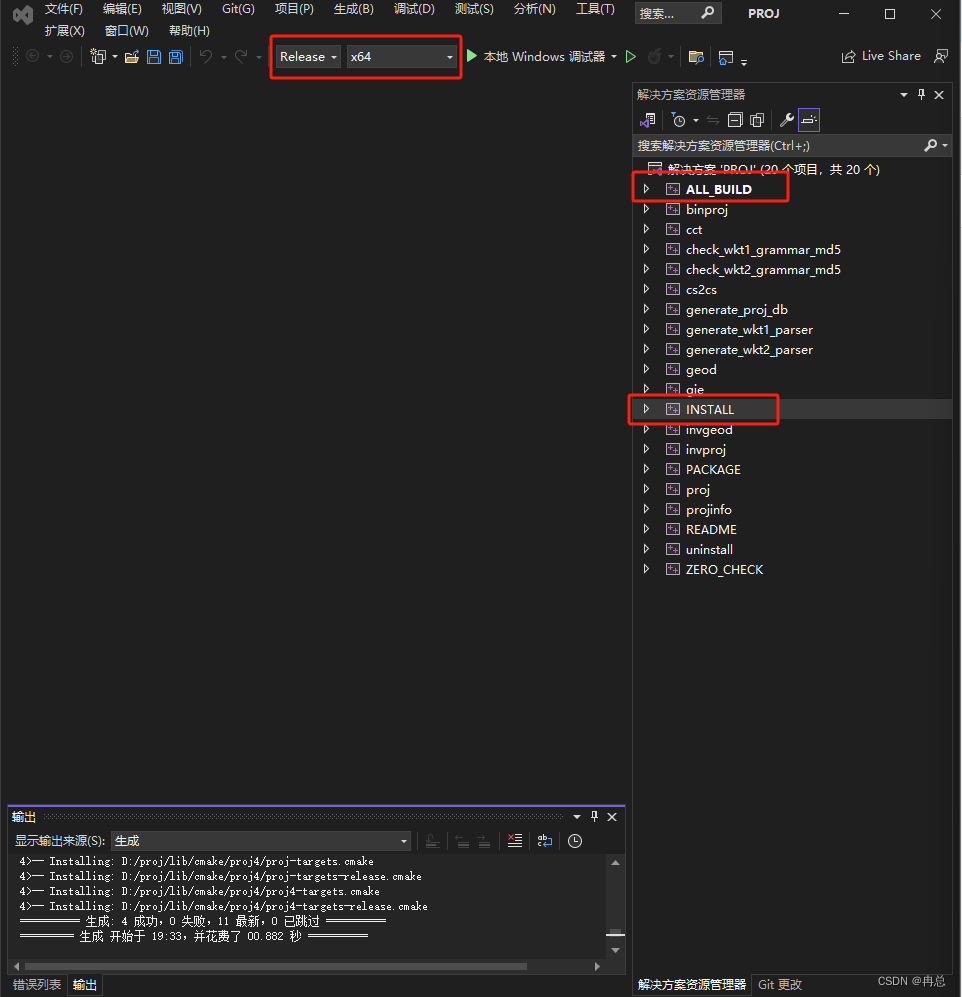Click Solution Explorer search magnifier icon
Screen dimensions: 962x997
pos(931,146)
